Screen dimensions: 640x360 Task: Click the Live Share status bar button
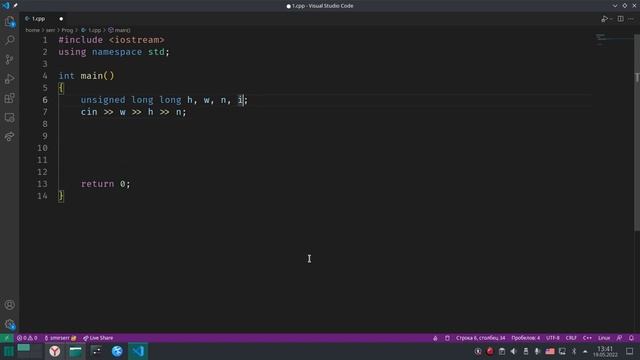(98, 338)
